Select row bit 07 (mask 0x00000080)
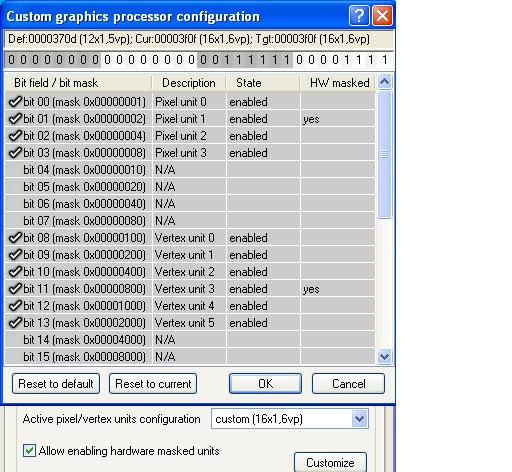The height and width of the screenshot is (472, 512). pos(190,221)
